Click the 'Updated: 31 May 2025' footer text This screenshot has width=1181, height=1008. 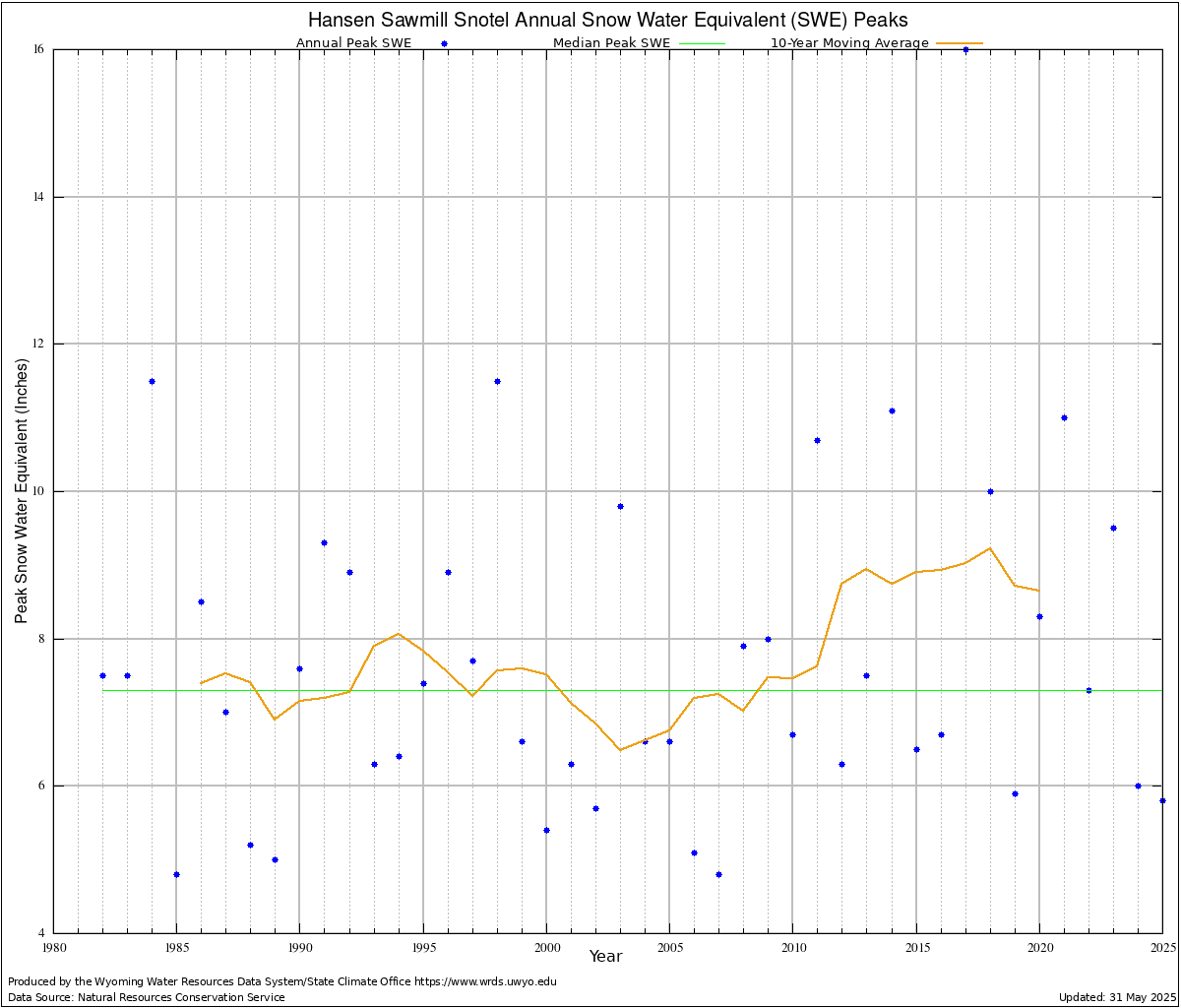tap(1117, 997)
